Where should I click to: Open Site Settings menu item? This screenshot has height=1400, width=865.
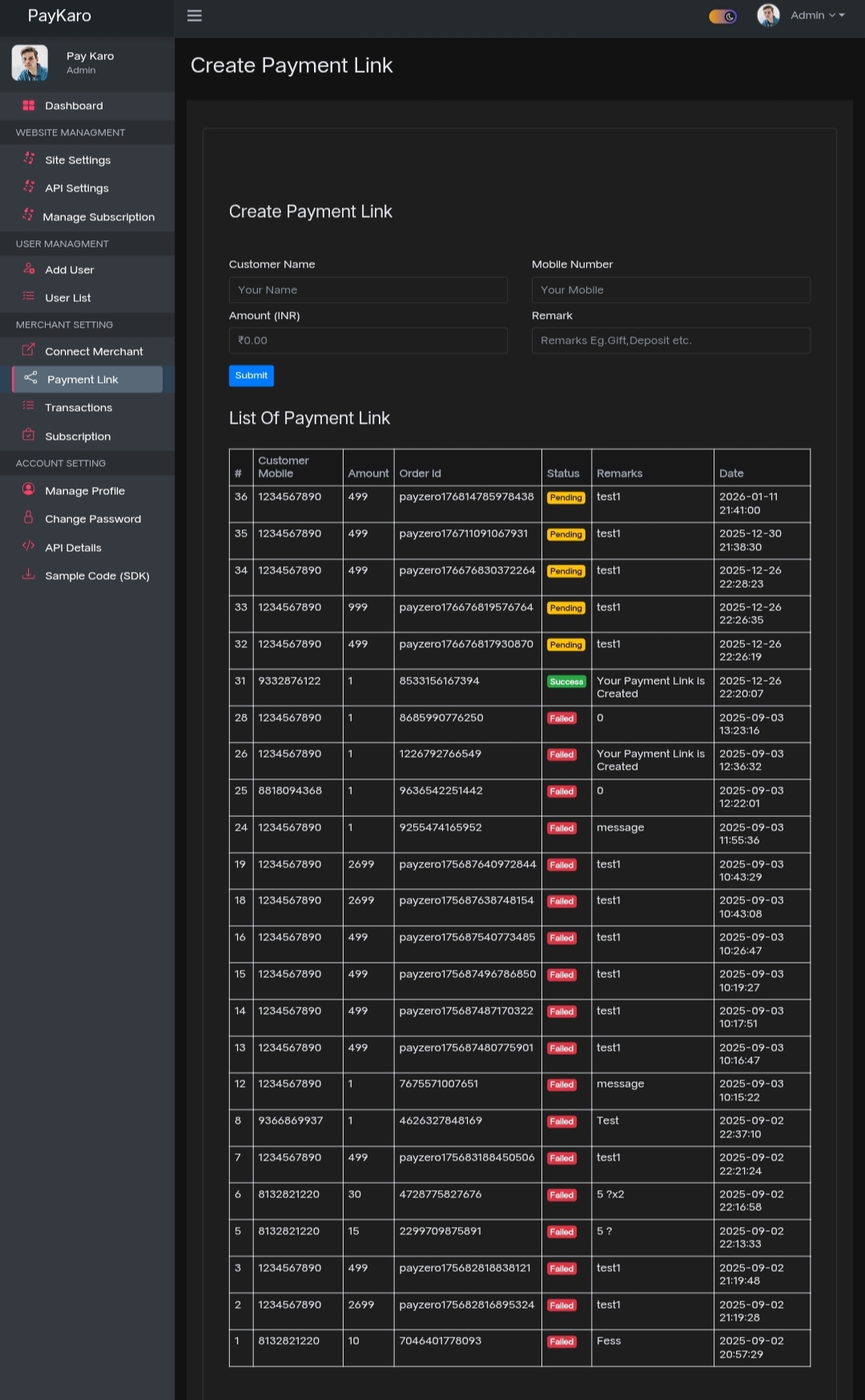[78, 160]
